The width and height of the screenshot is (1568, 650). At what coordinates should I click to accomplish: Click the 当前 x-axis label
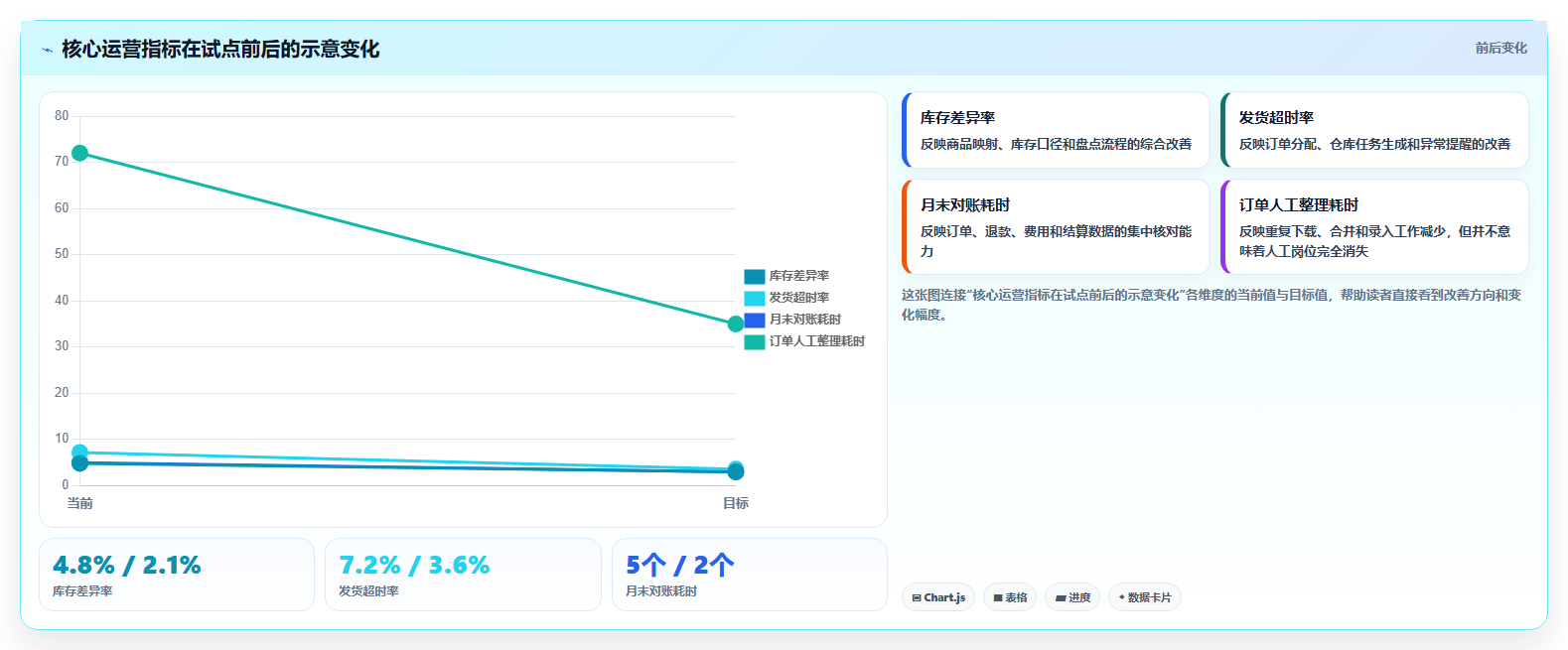[x=79, y=503]
